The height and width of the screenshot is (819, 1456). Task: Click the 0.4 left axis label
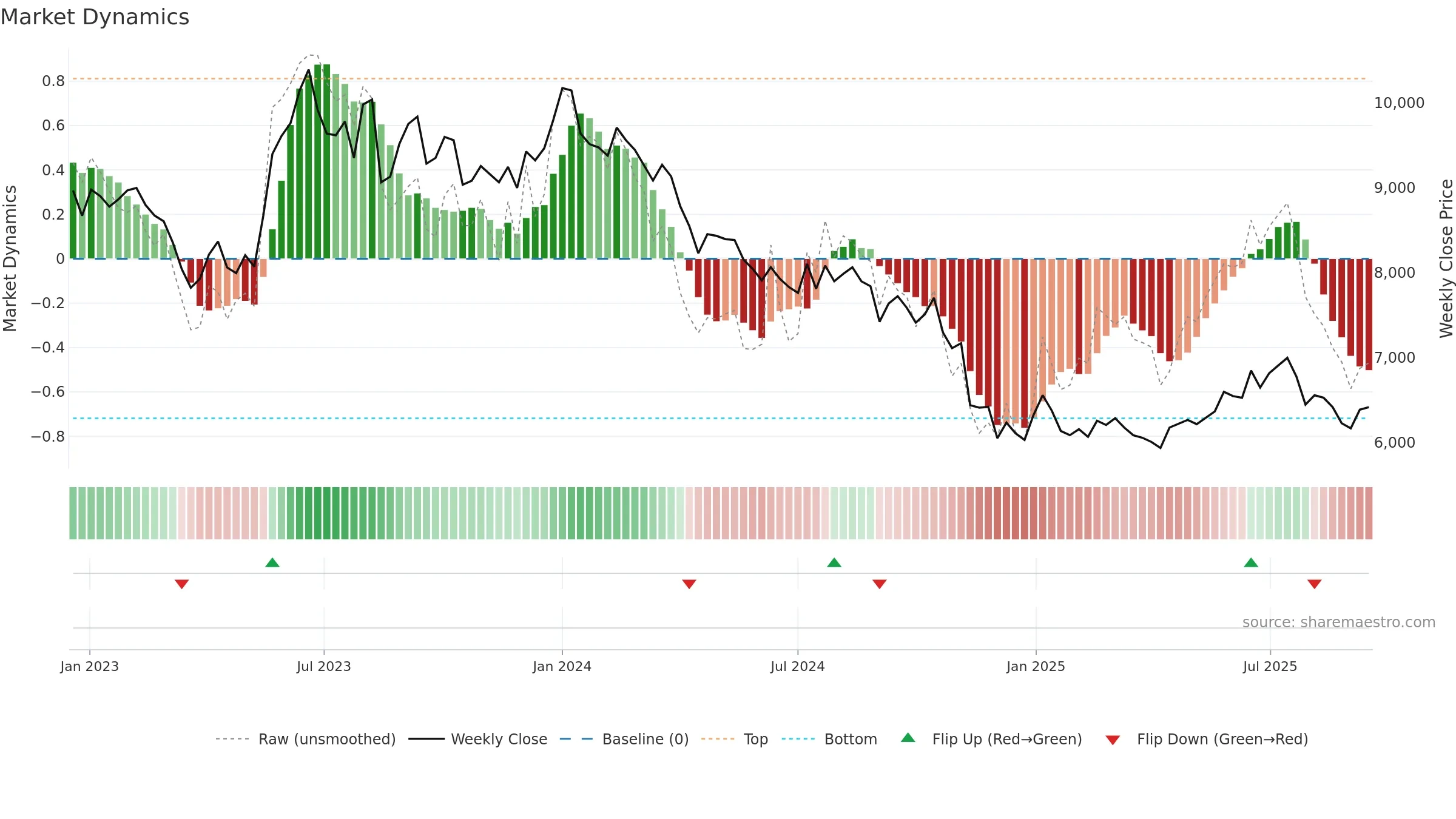pyautogui.click(x=53, y=170)
